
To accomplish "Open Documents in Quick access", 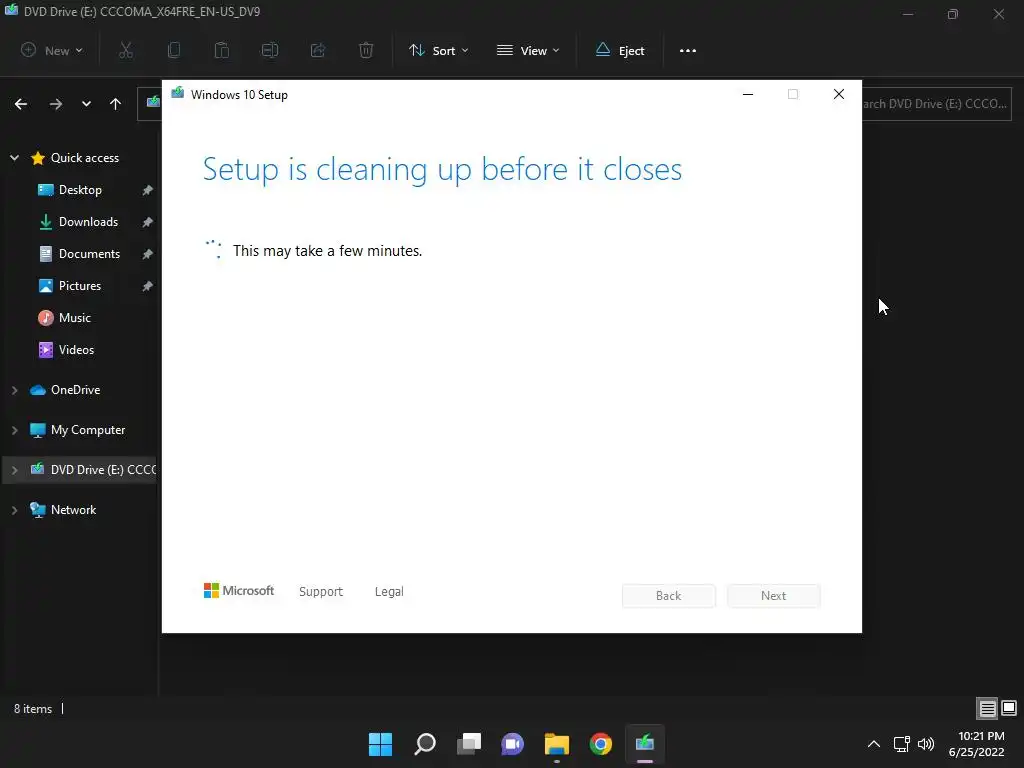I will pyautogui.click(x=89, y=253).
